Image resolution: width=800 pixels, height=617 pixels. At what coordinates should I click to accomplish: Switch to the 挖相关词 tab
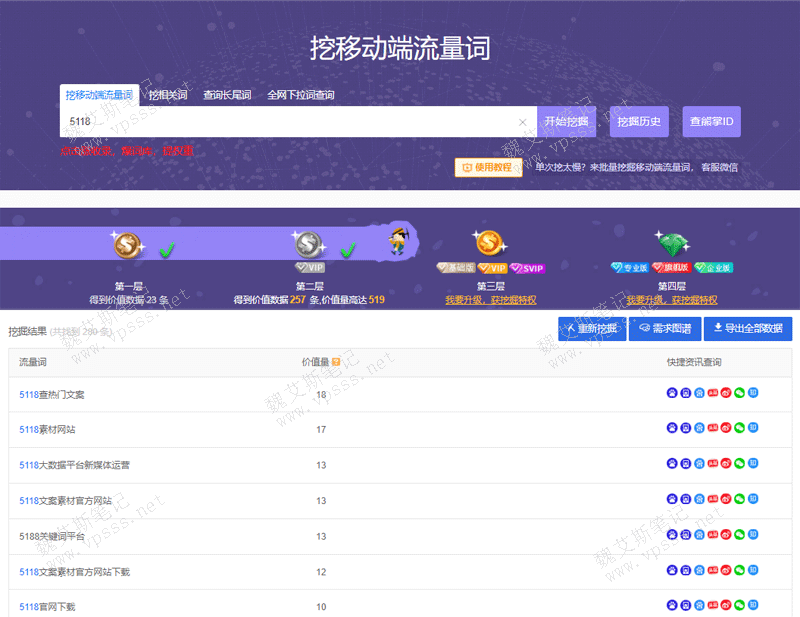168,95
